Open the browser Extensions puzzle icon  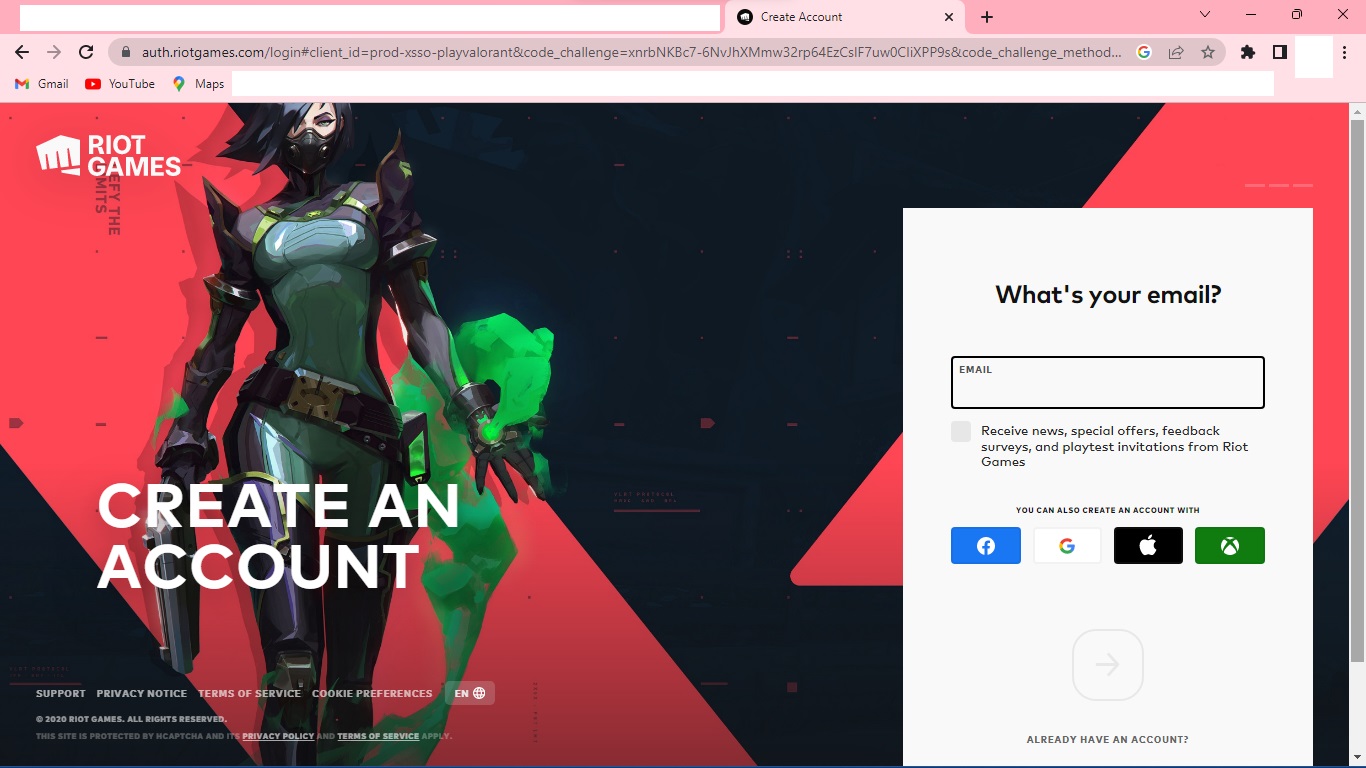(x=1248, y=51)
